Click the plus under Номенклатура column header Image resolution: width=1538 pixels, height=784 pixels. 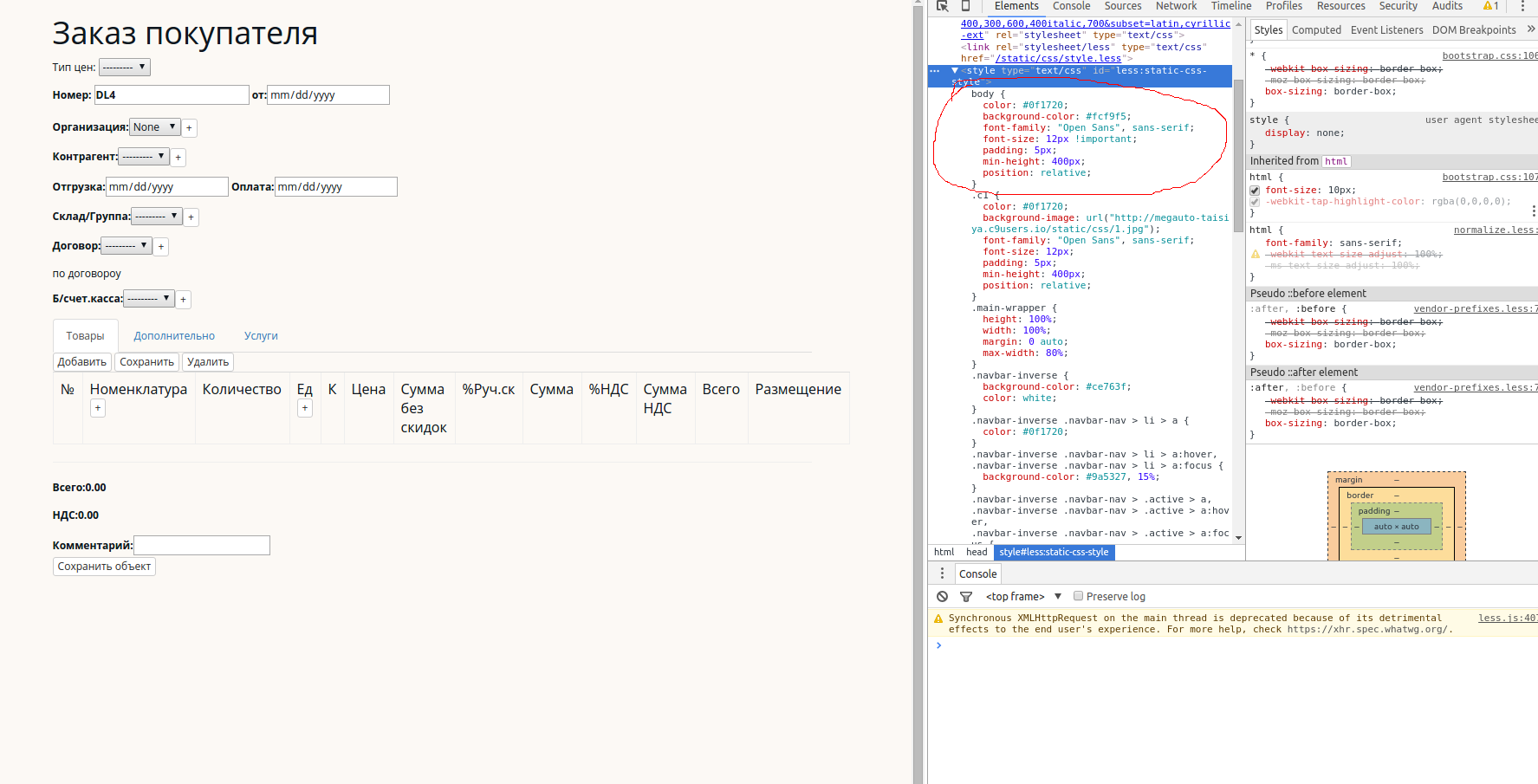click(x=98, y=408)
